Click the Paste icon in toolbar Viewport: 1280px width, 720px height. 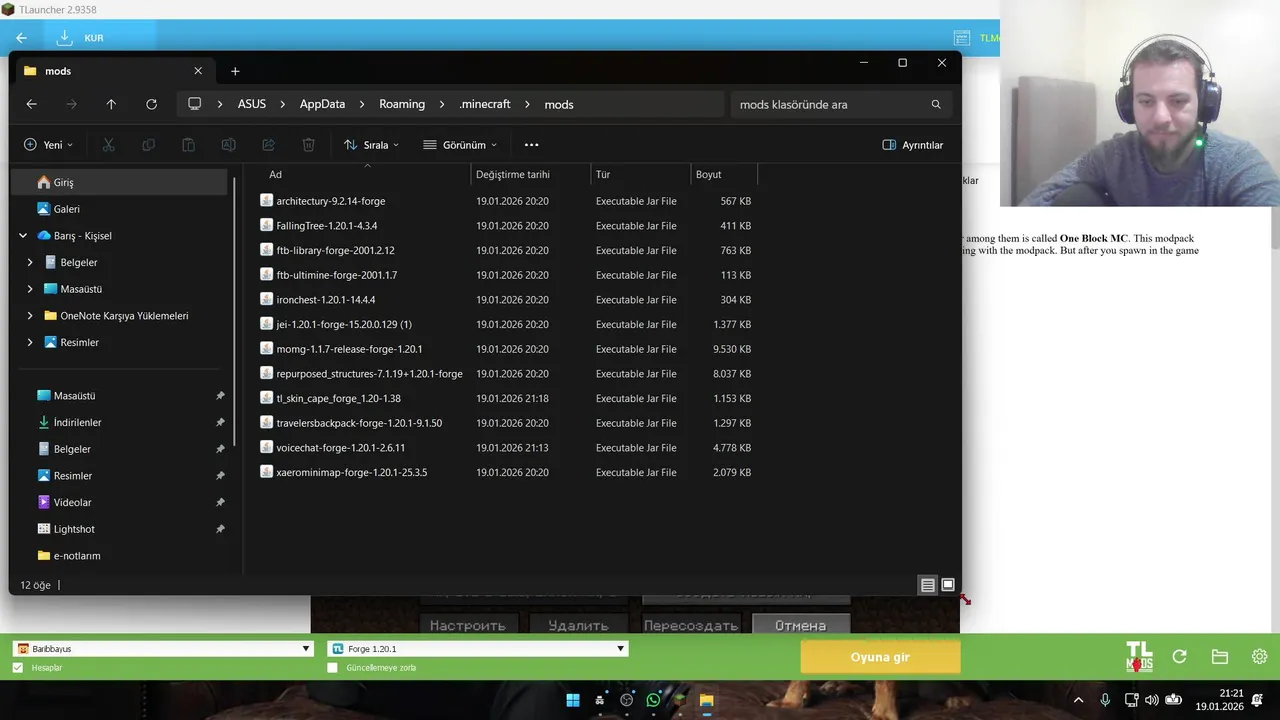coord(188,145)
